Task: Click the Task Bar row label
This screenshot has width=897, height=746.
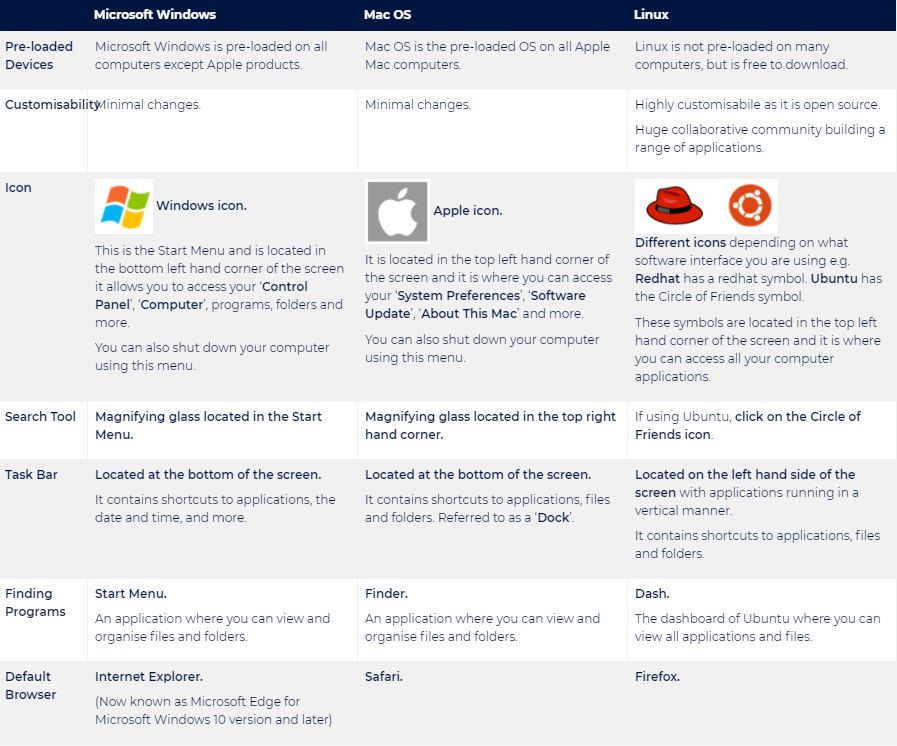Action: click(31, 474)
